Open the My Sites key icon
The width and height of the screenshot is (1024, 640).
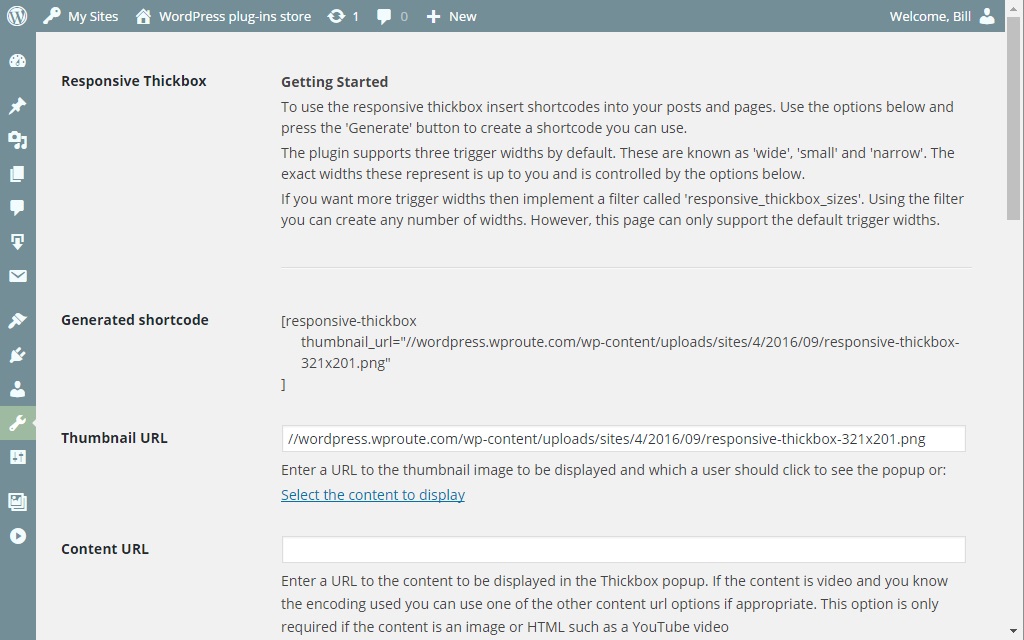tap(52, 16)
